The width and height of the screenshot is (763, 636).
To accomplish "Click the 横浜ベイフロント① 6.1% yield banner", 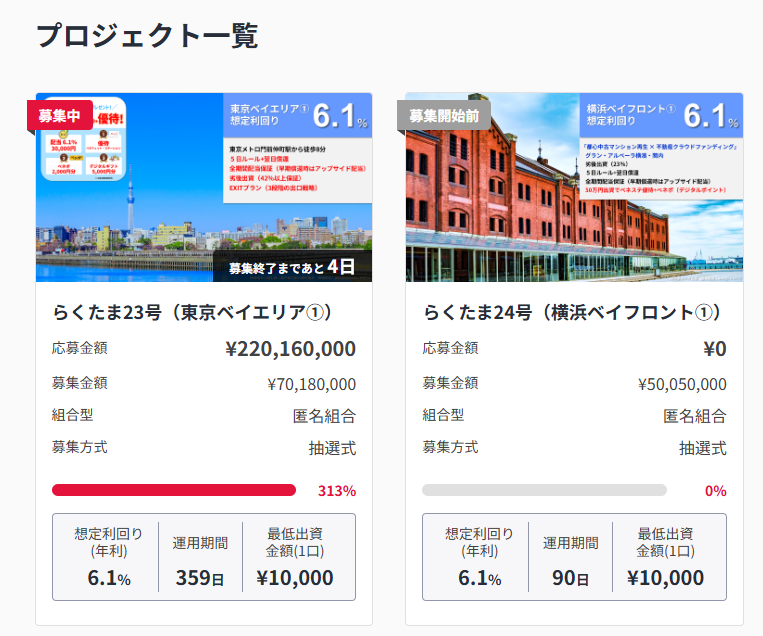I will point(661,115).
